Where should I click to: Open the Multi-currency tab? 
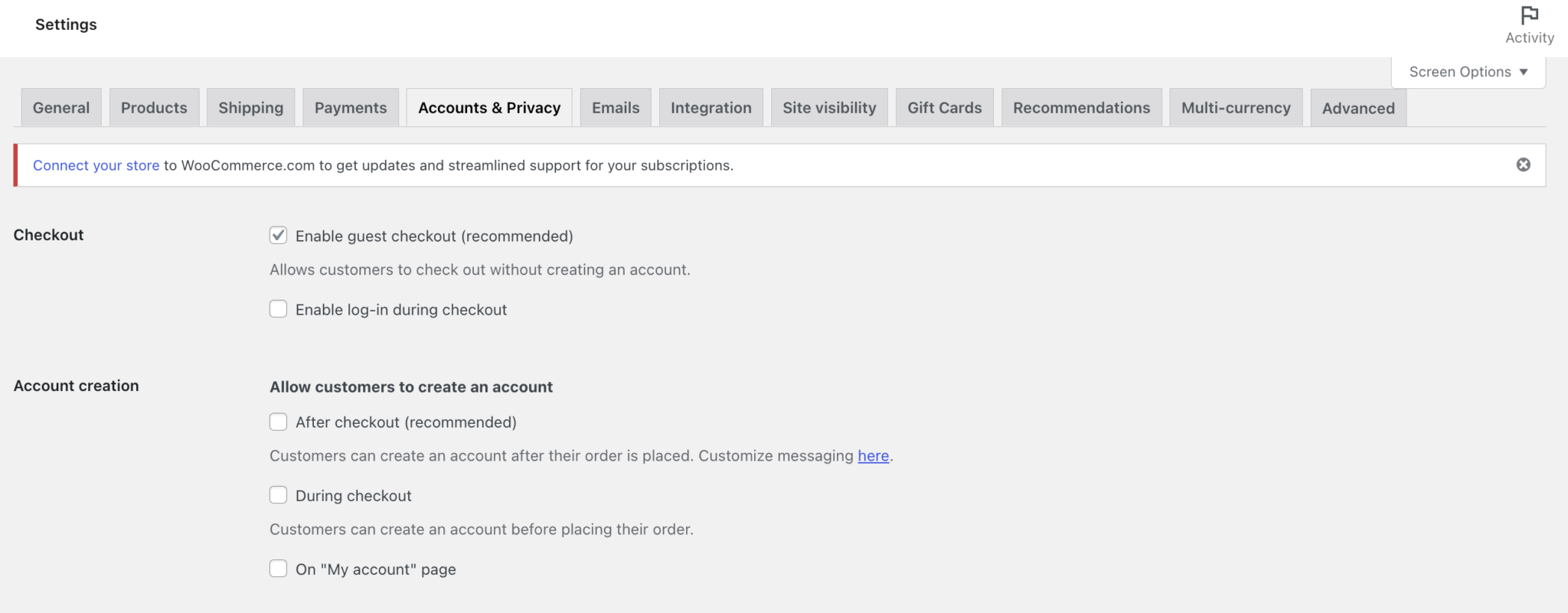[x=1236, y=108]
